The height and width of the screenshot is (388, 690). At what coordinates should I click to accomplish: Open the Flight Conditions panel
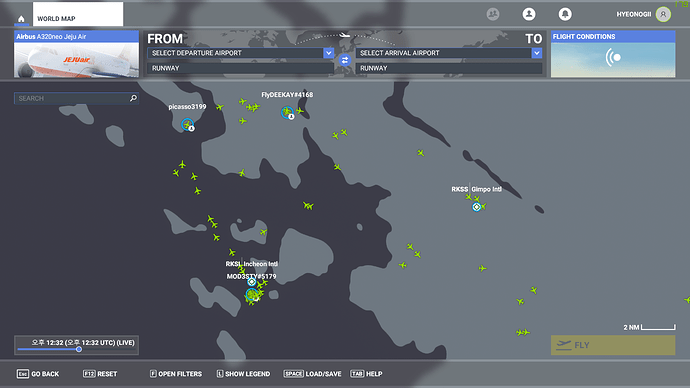(x=613, y=54)
